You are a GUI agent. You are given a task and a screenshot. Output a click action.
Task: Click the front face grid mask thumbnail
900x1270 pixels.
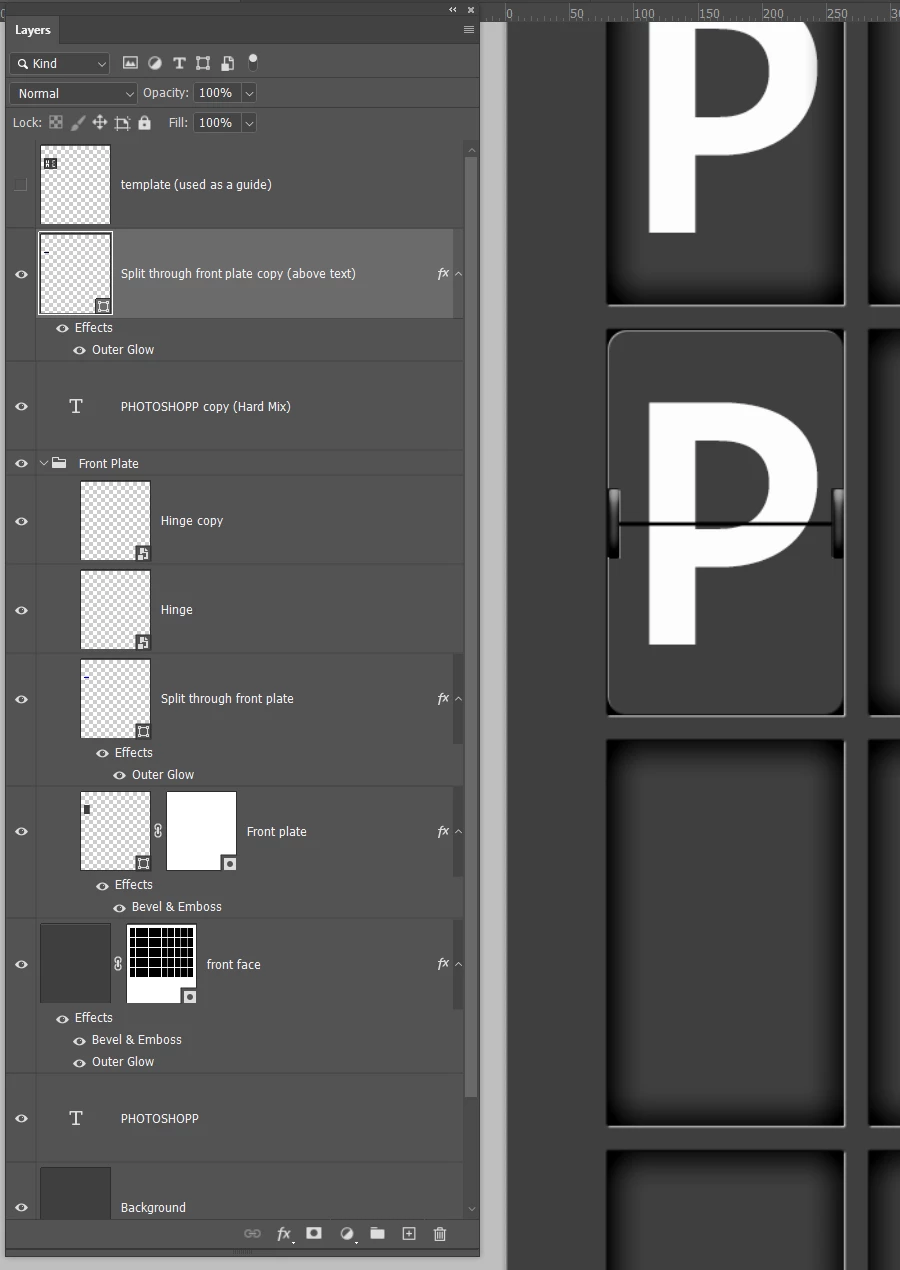(162, 964)
